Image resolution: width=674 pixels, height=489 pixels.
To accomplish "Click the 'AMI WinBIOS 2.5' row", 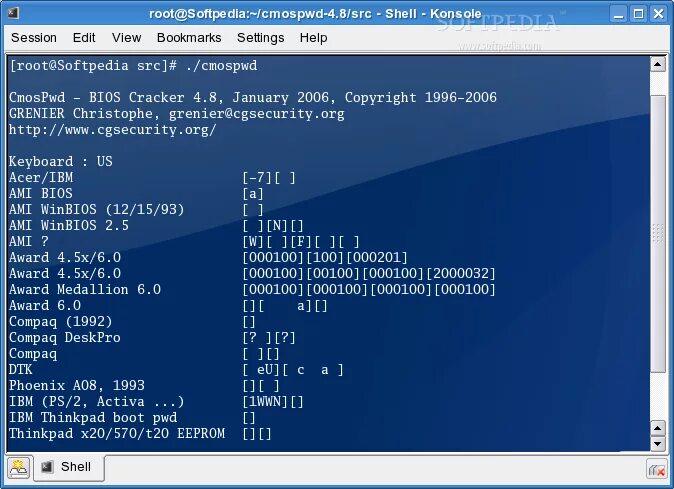I will tap(156, 225).
